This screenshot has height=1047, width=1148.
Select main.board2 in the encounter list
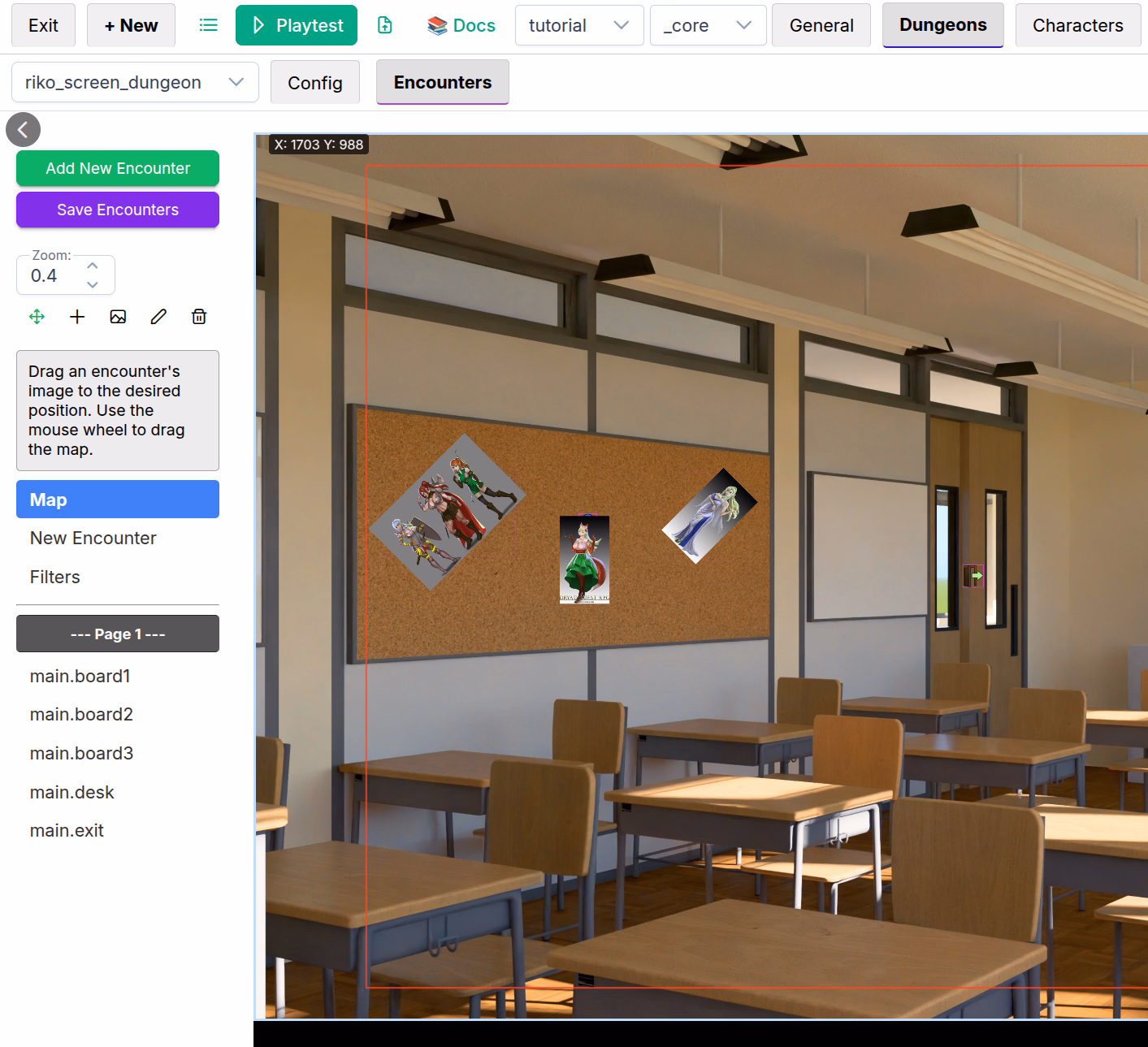tap(81, 714)
